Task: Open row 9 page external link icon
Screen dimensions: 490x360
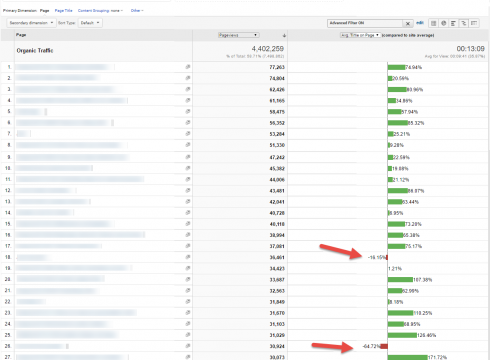Action: coord(188,157)
